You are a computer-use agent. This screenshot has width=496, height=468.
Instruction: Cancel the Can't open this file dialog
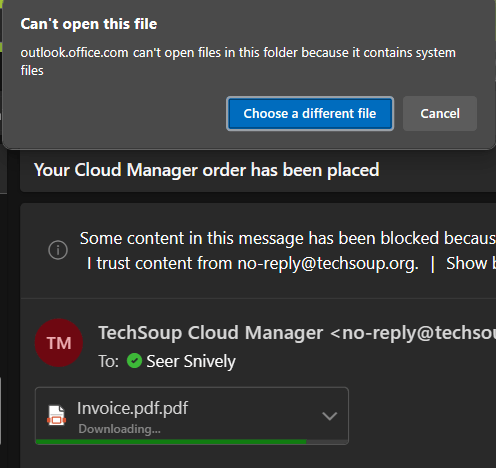point(440,114)
